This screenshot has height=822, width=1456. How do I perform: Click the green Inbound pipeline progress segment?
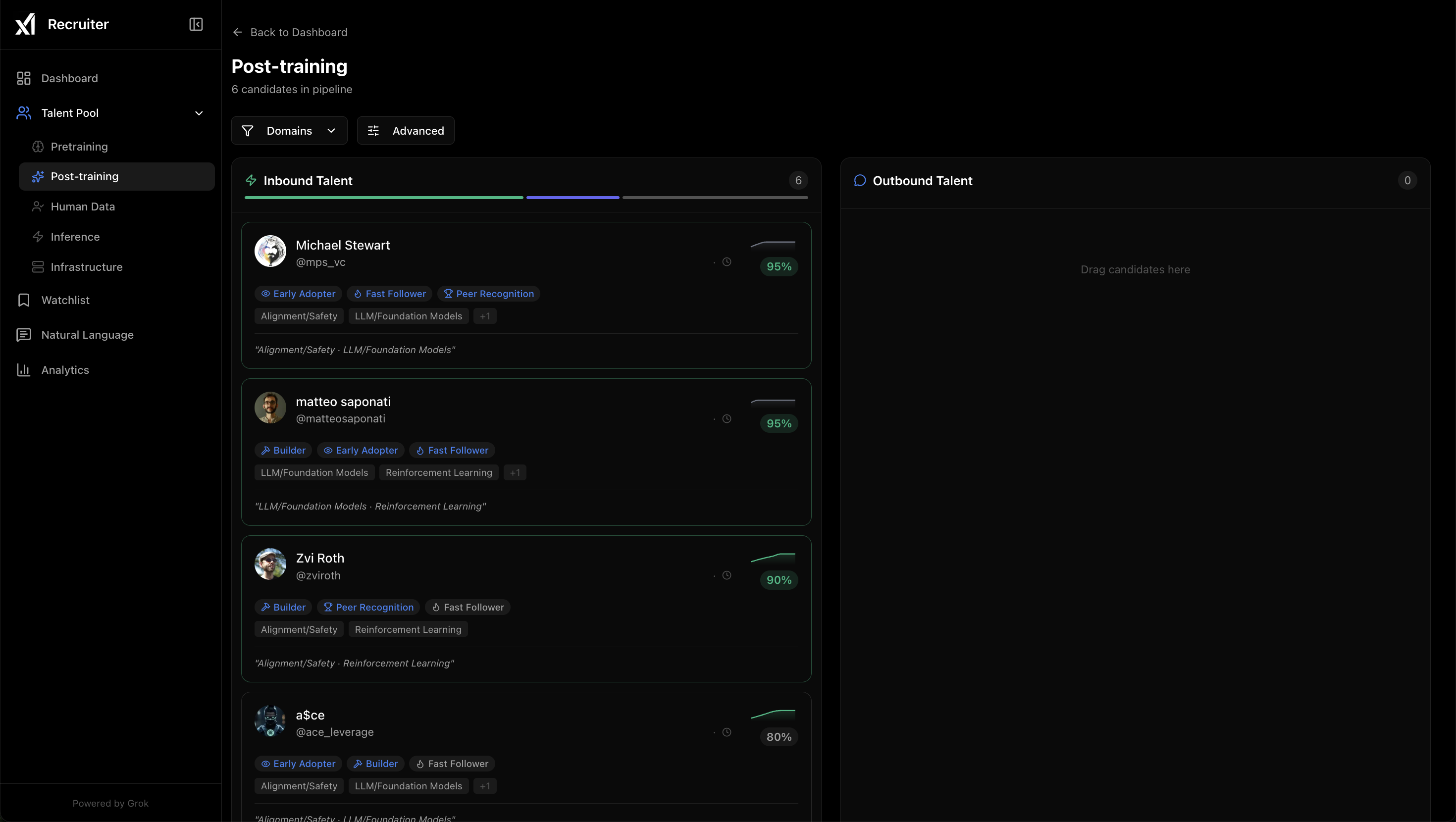[x=383, y=197]
